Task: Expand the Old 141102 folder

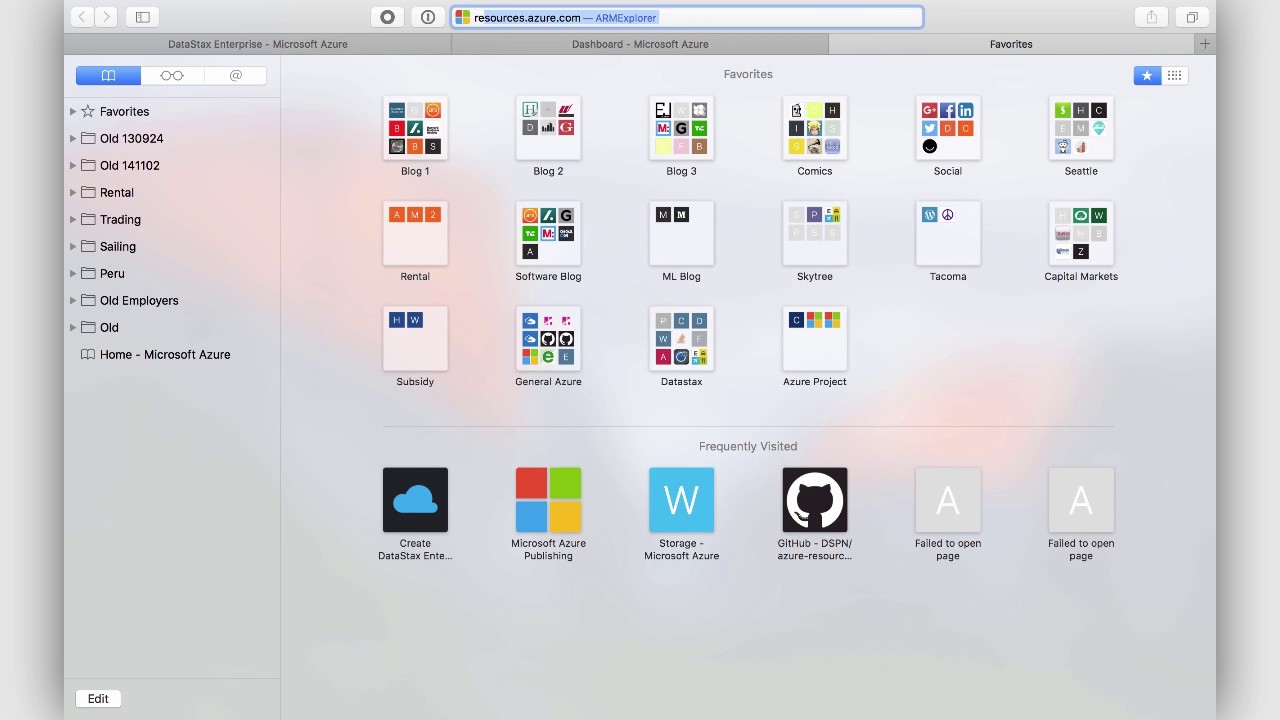Action: [x=73, y=165]
